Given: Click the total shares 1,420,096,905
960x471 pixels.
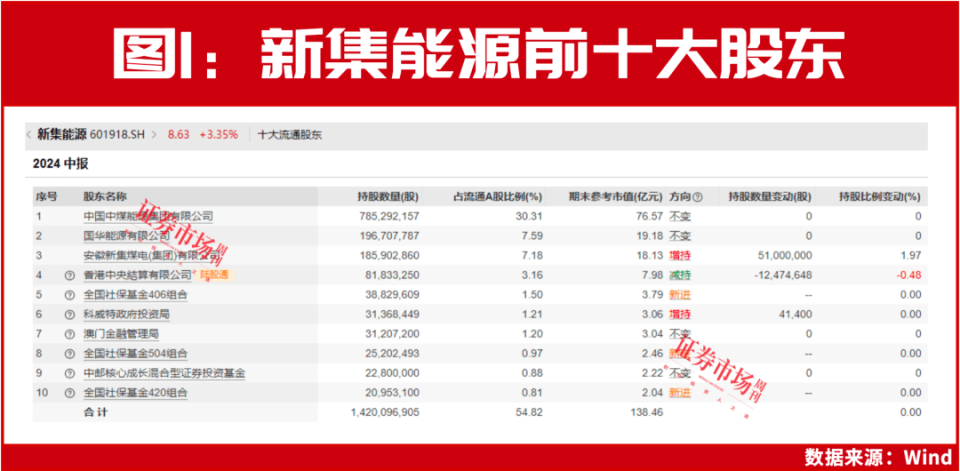Looking at the screenshot, I should pyautogui.click(x=385, y=412).
